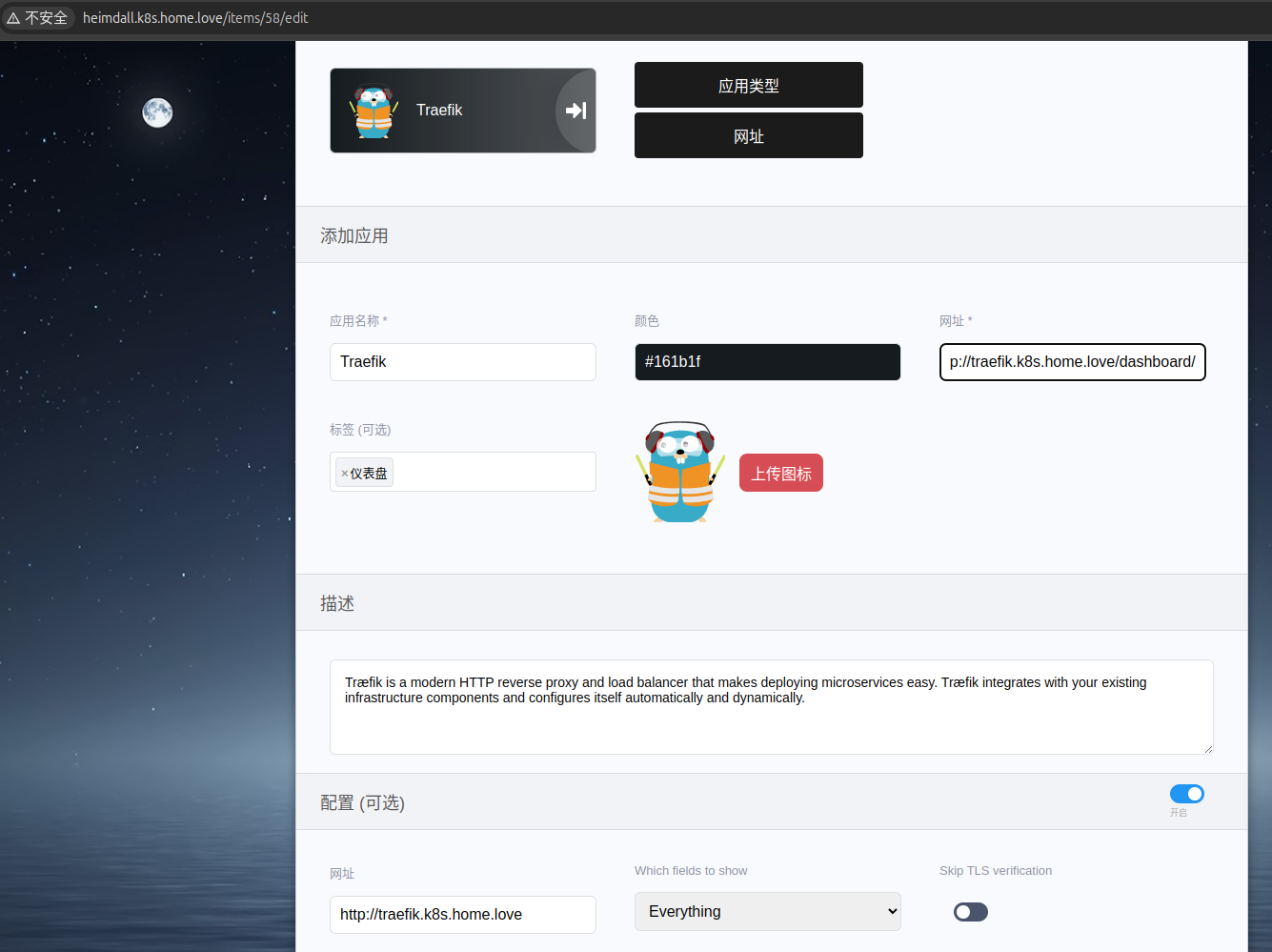
Task: Click inside the 标签 tags input box
Action: (x=463, y=472)
